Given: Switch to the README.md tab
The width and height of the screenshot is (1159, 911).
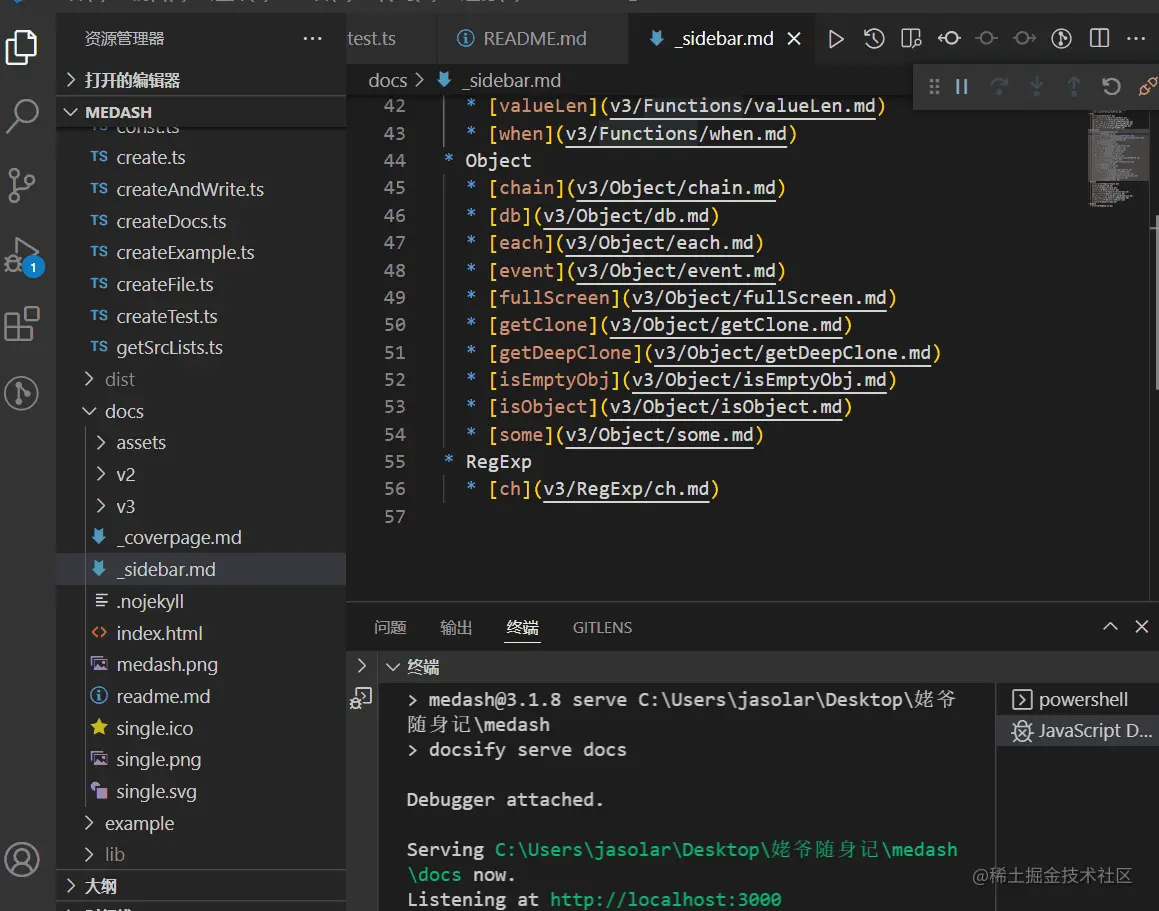Looking at the screenshot, I should [534, 39].
